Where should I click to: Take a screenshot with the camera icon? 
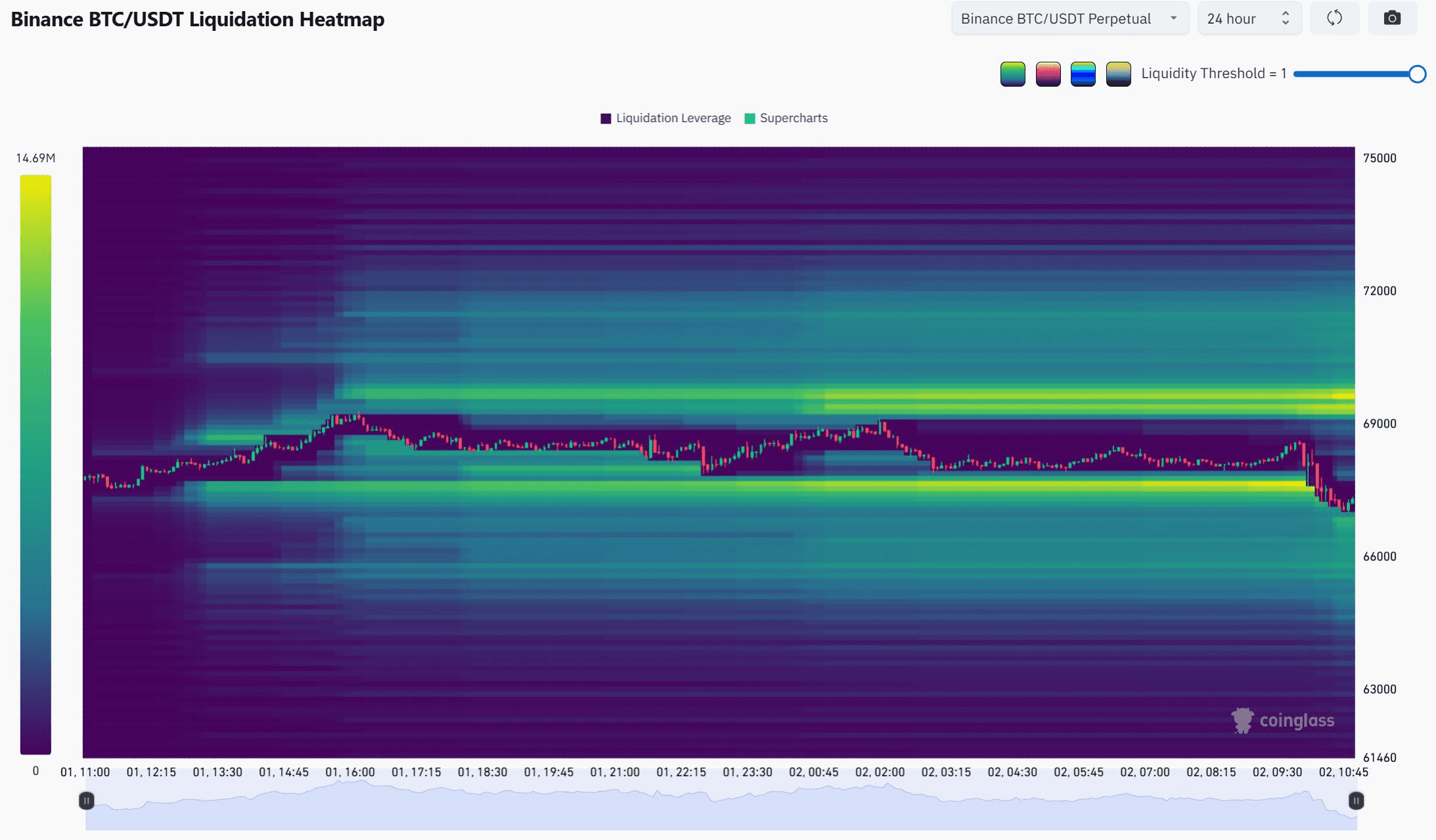pos(1391,18)
